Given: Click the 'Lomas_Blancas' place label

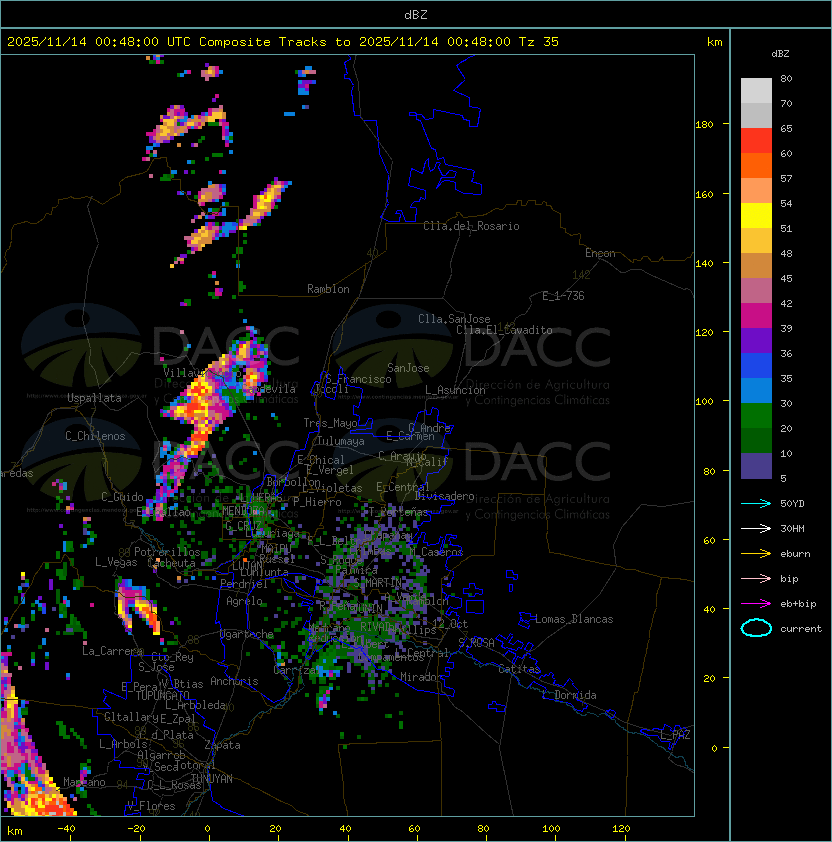Looking at the screenshot, I should [x=574, y=620].
